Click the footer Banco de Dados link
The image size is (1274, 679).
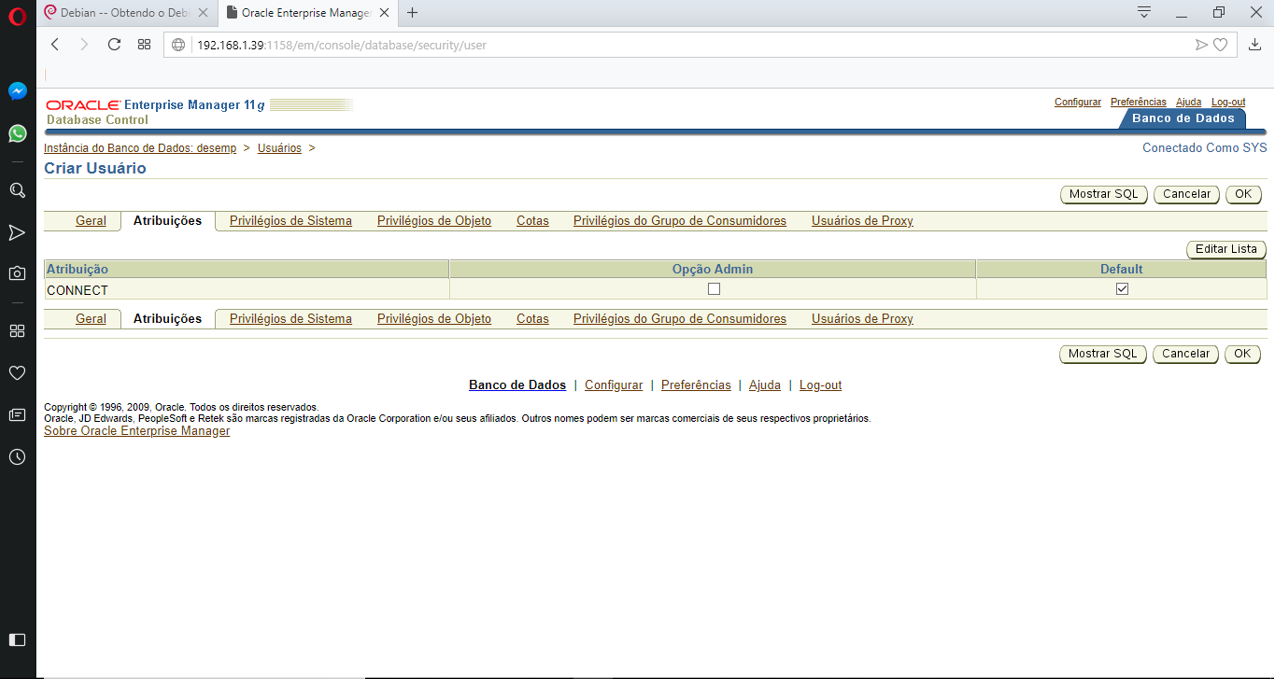[x=517, y=385]
